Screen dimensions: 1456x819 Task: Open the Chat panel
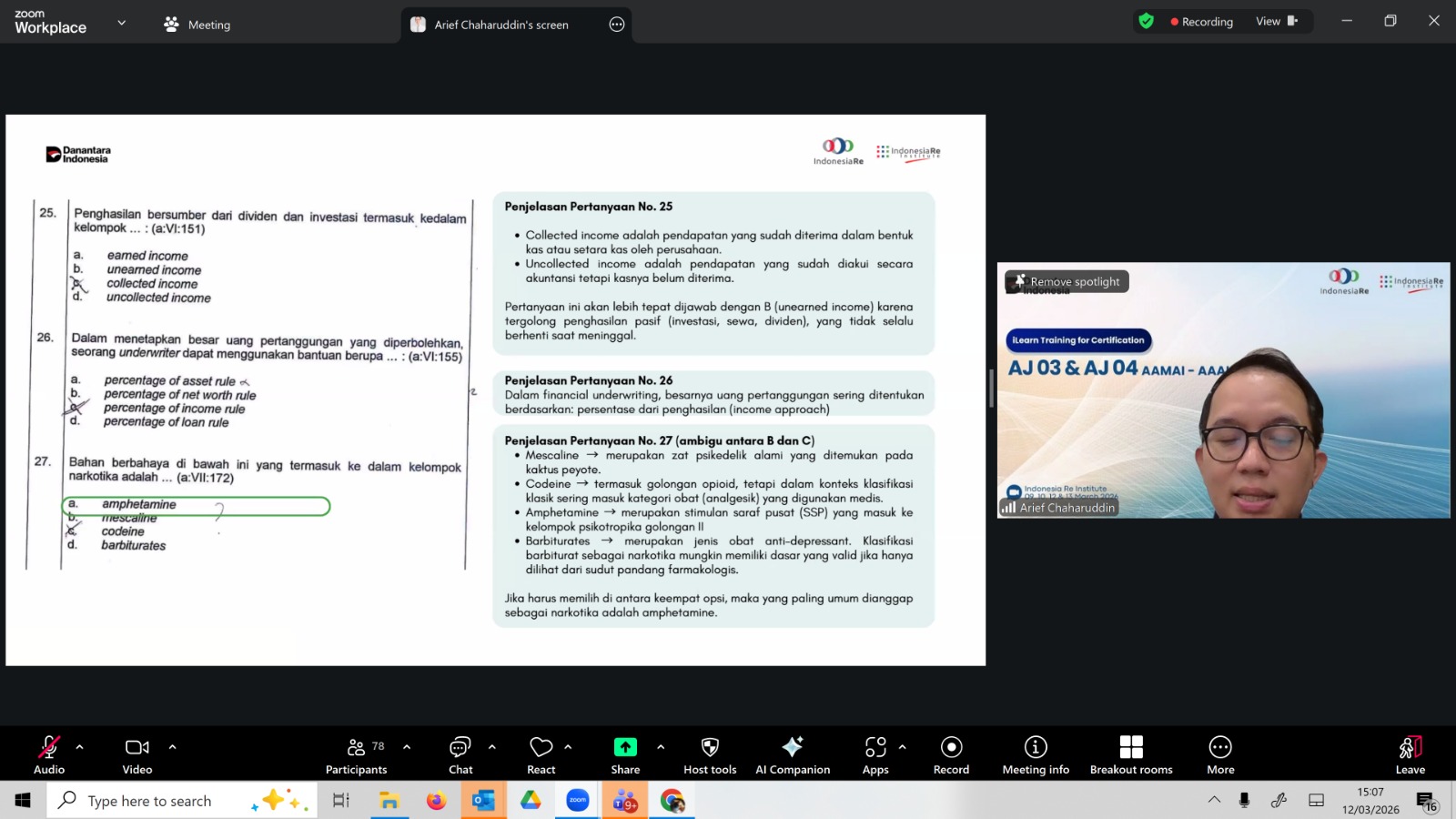coord(460,753)
